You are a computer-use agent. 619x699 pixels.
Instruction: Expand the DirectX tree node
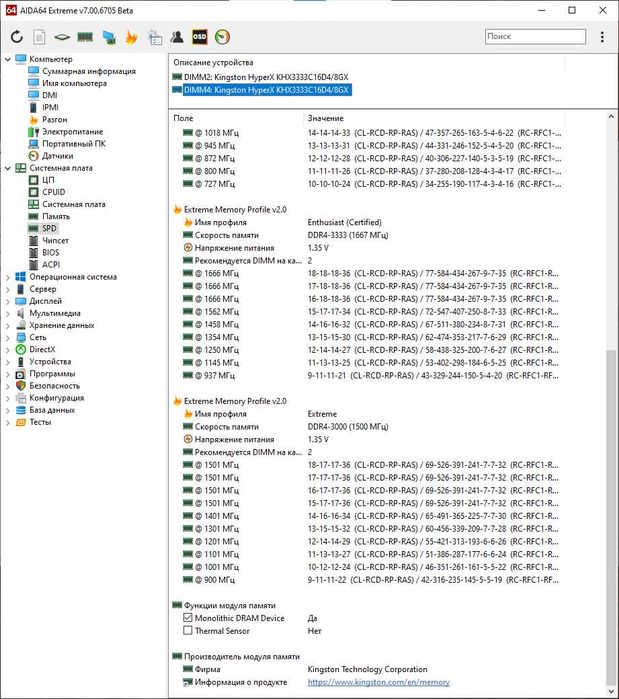pyautogui.click(x=8, y=350)
